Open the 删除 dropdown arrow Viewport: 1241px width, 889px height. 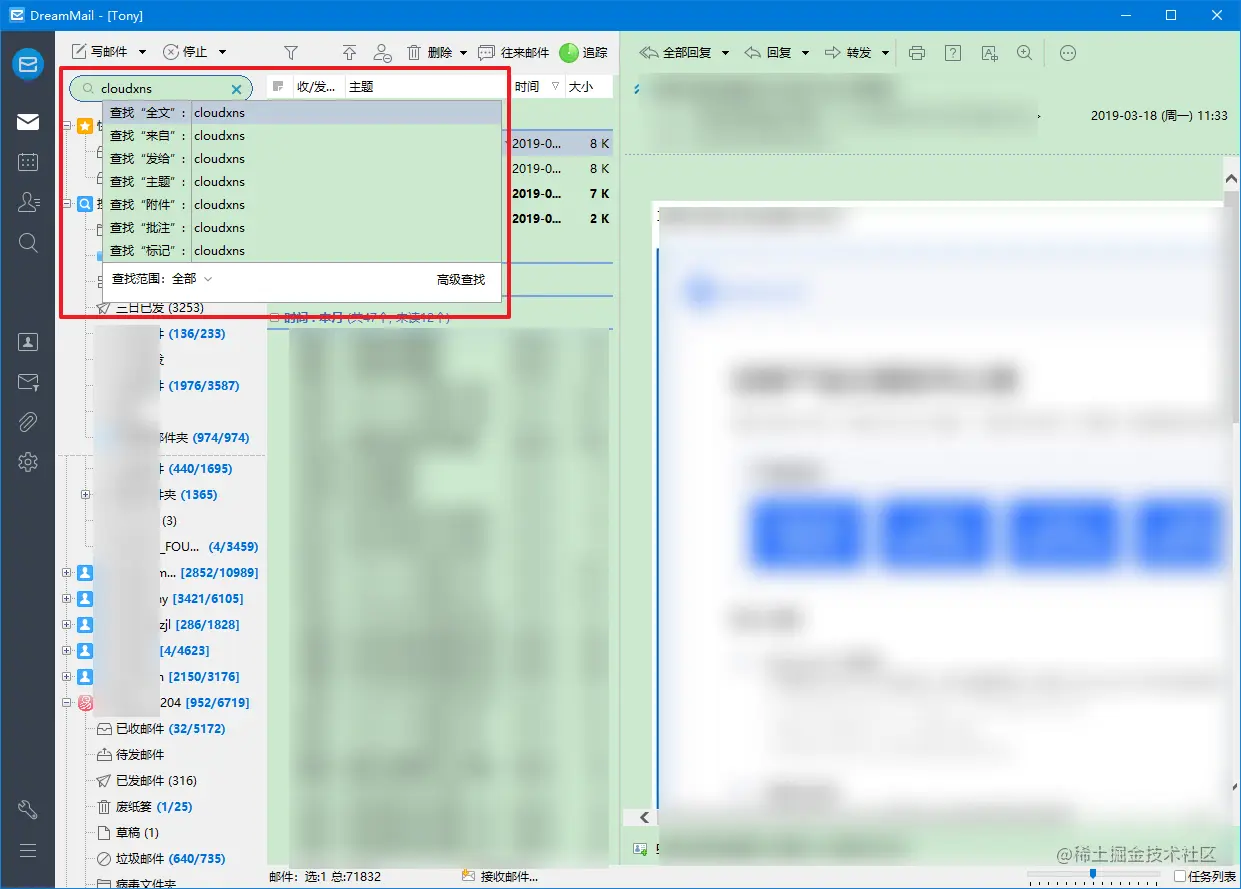(x=463, y=52)
